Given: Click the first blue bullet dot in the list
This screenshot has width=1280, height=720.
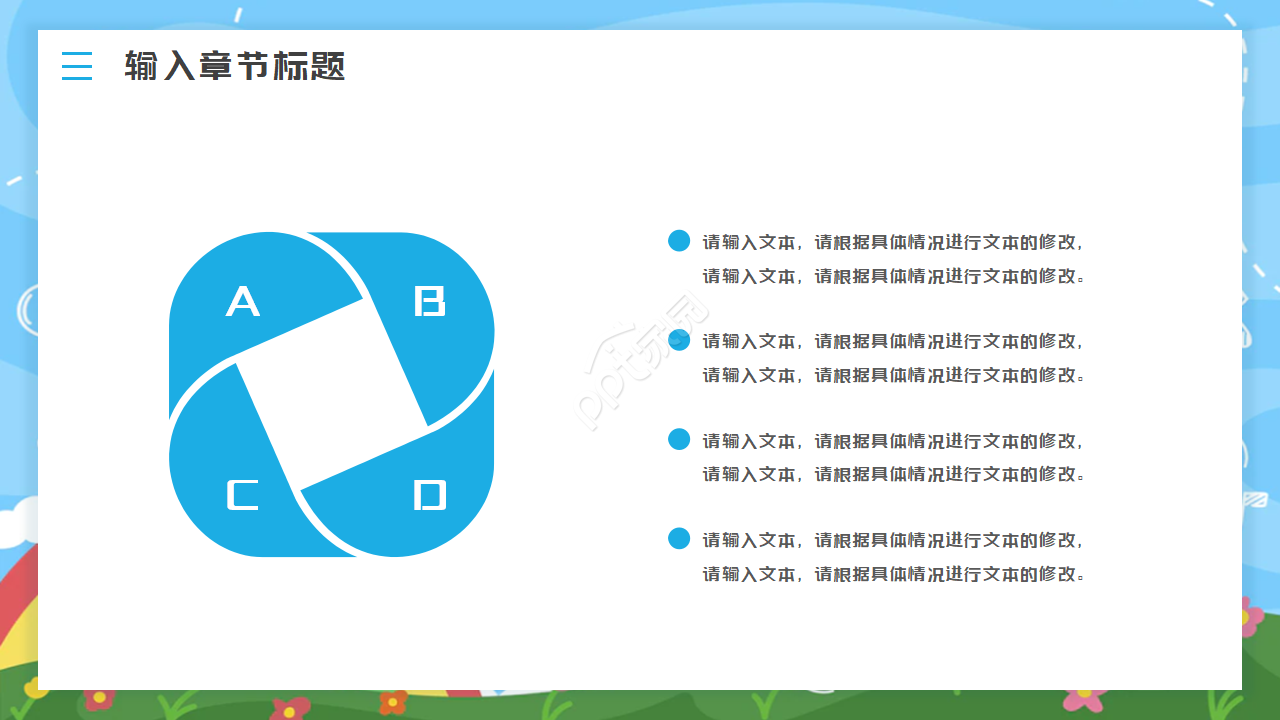Looking at the screenshot, I should pos(679,241).
